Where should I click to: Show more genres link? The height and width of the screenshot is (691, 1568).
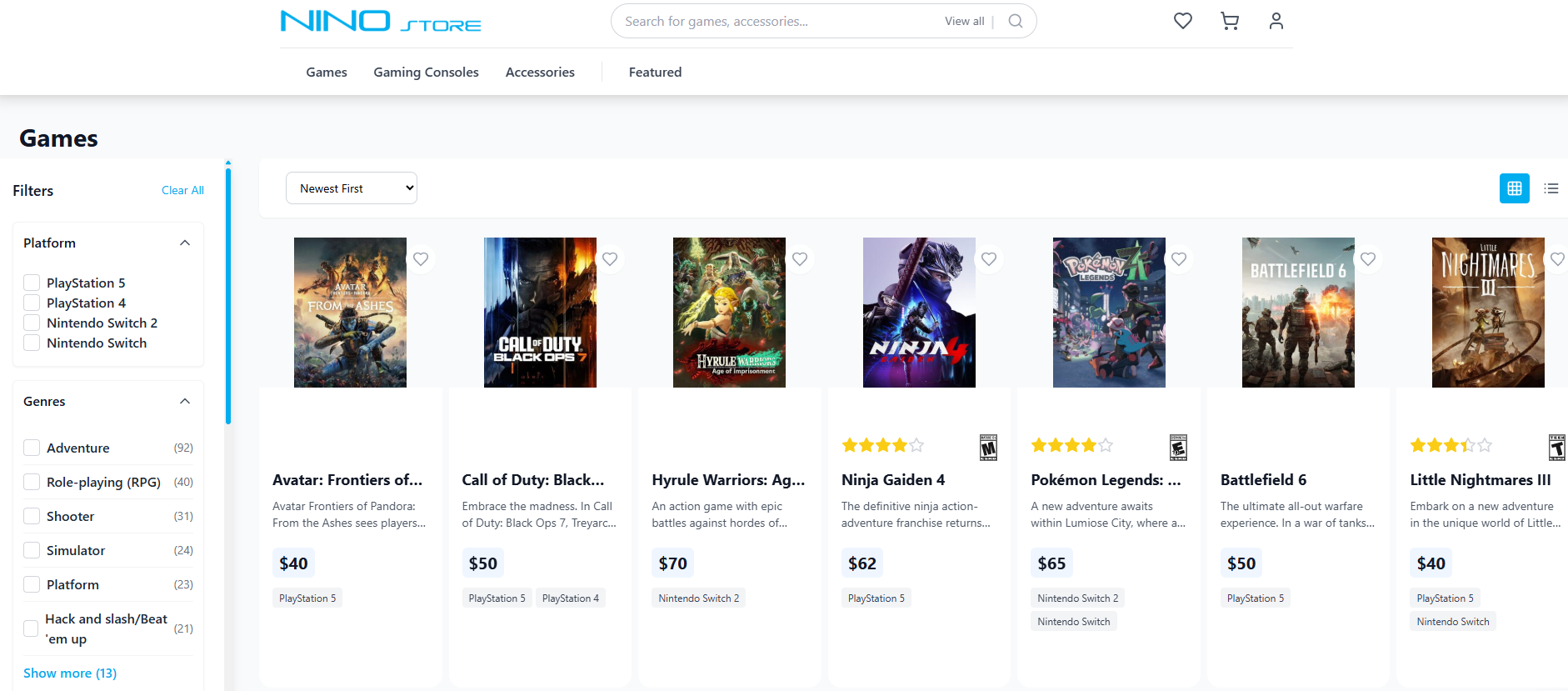click(x=70, y=673)
